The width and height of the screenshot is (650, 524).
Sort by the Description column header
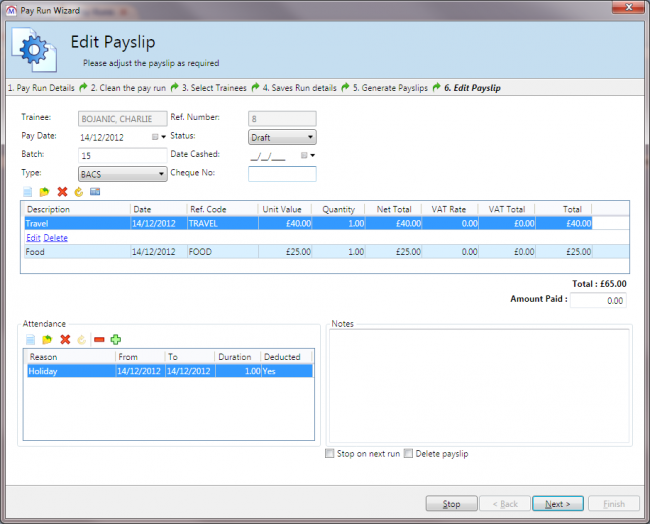pos(75,209)
